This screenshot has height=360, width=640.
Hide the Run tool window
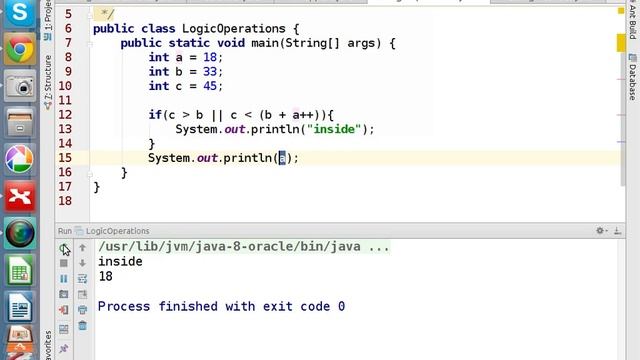tap(618, 231)
